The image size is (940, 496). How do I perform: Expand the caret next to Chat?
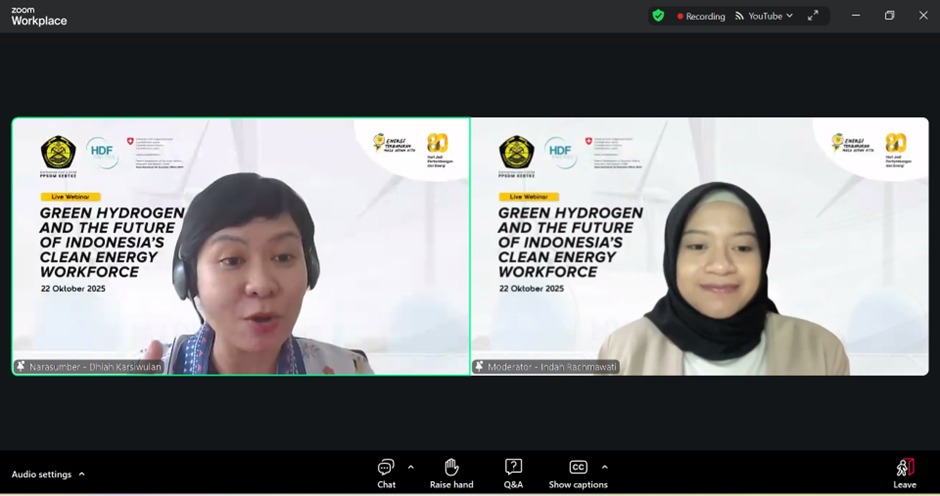(x=411, y=467)
